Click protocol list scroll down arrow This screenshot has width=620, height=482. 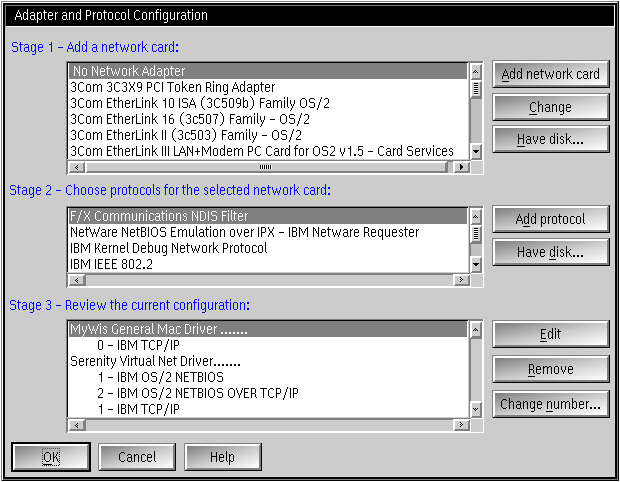476,265
